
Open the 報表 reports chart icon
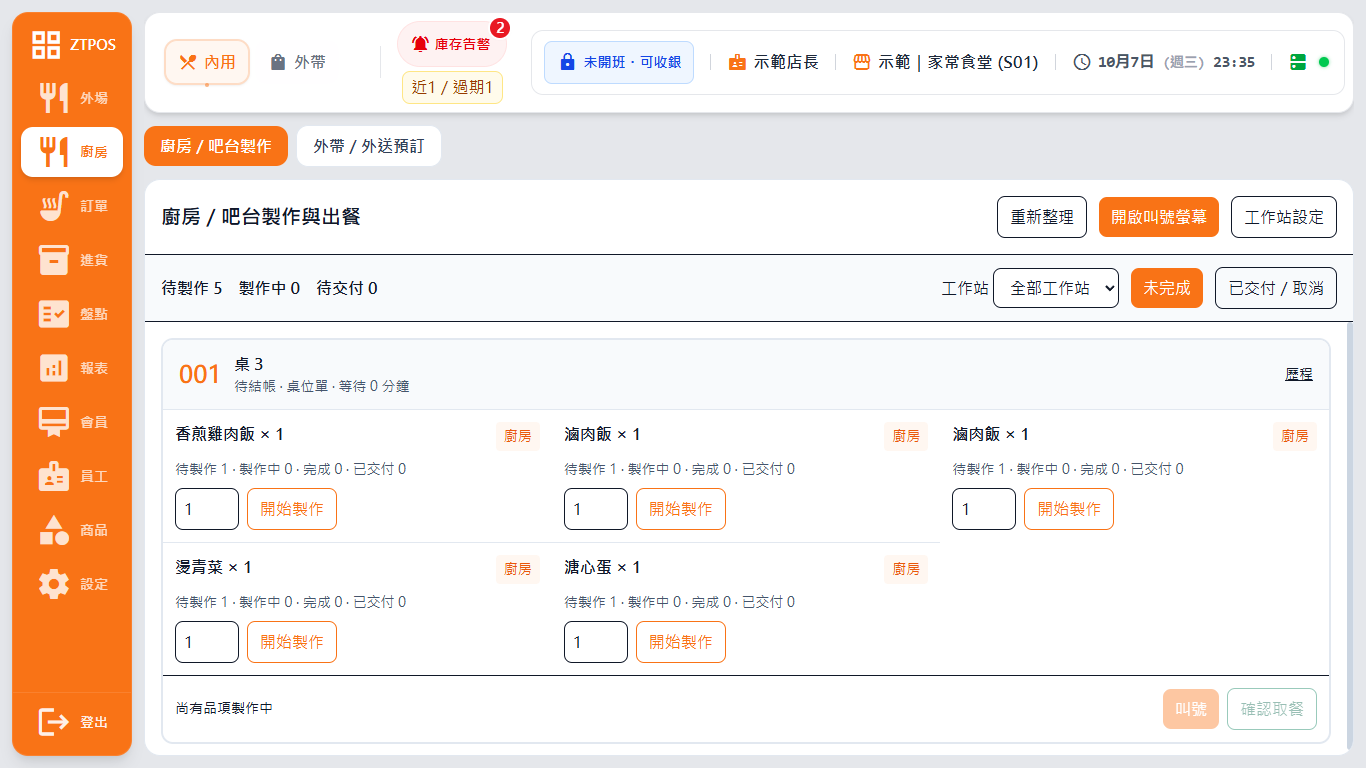(x=54, y=368)
